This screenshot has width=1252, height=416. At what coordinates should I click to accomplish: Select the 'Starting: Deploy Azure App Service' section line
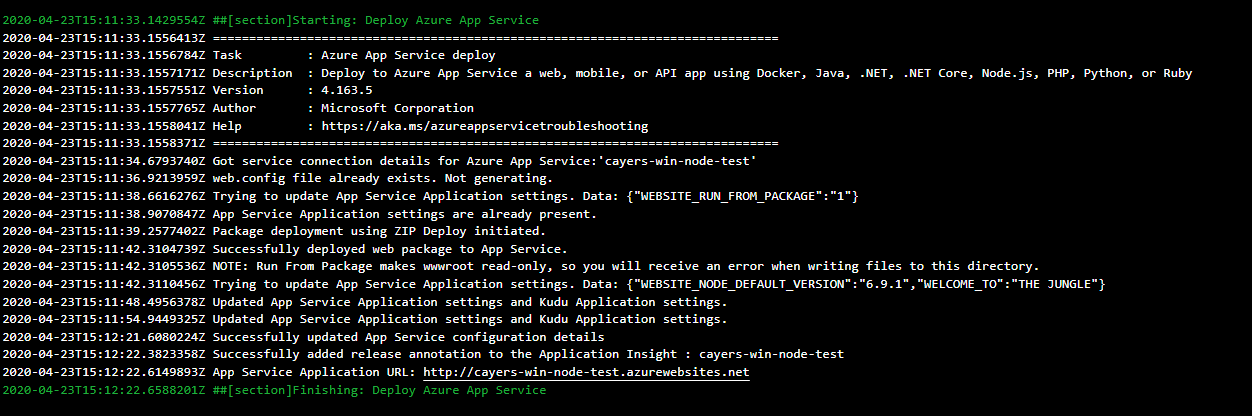click(x=270, y=20)
